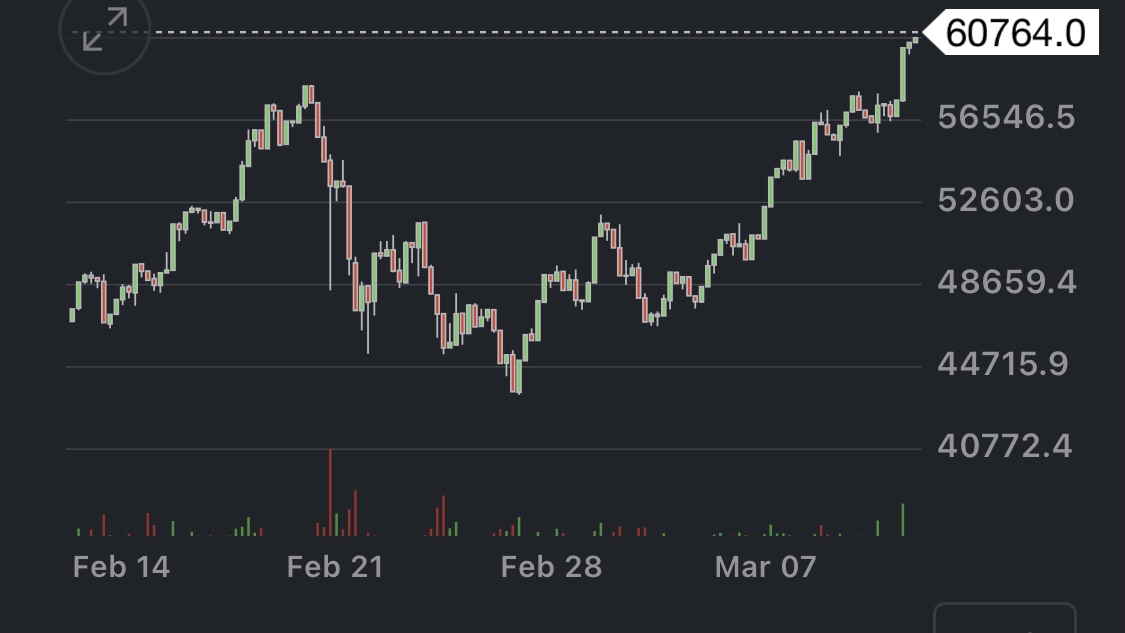
Task: Select the Feb 21 date marker
Action: click(x=334, y=567)
